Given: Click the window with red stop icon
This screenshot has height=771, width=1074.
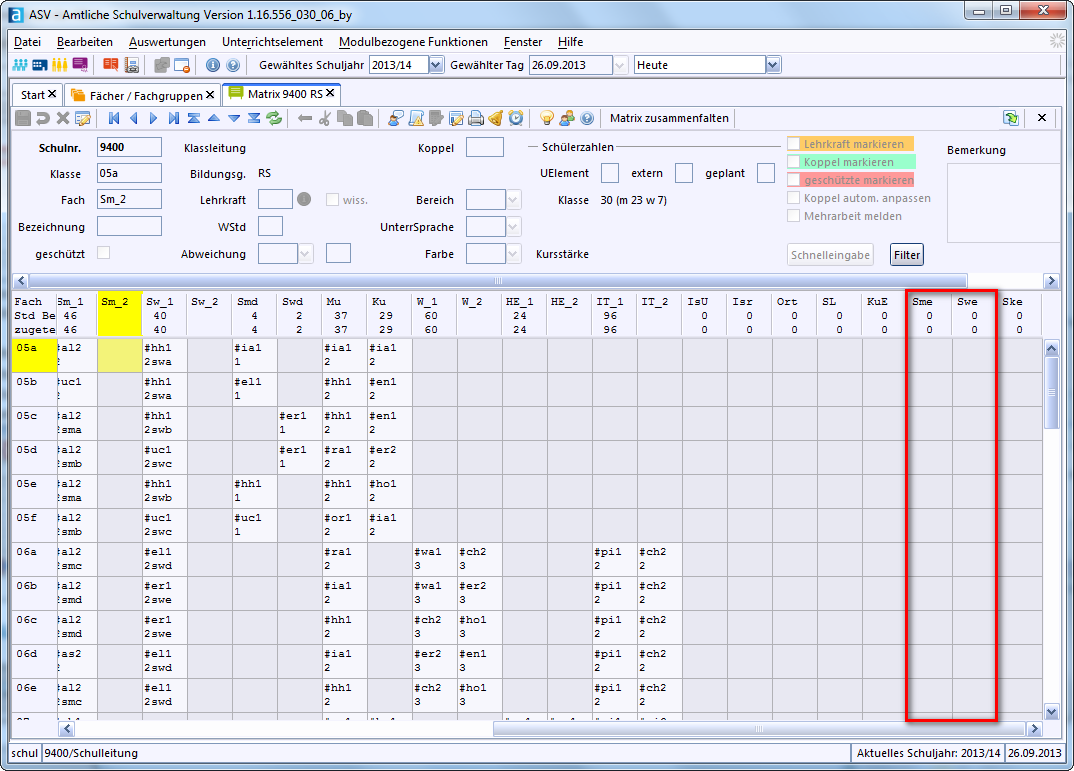Looking at the screenshot, I should tap(182, 65).
